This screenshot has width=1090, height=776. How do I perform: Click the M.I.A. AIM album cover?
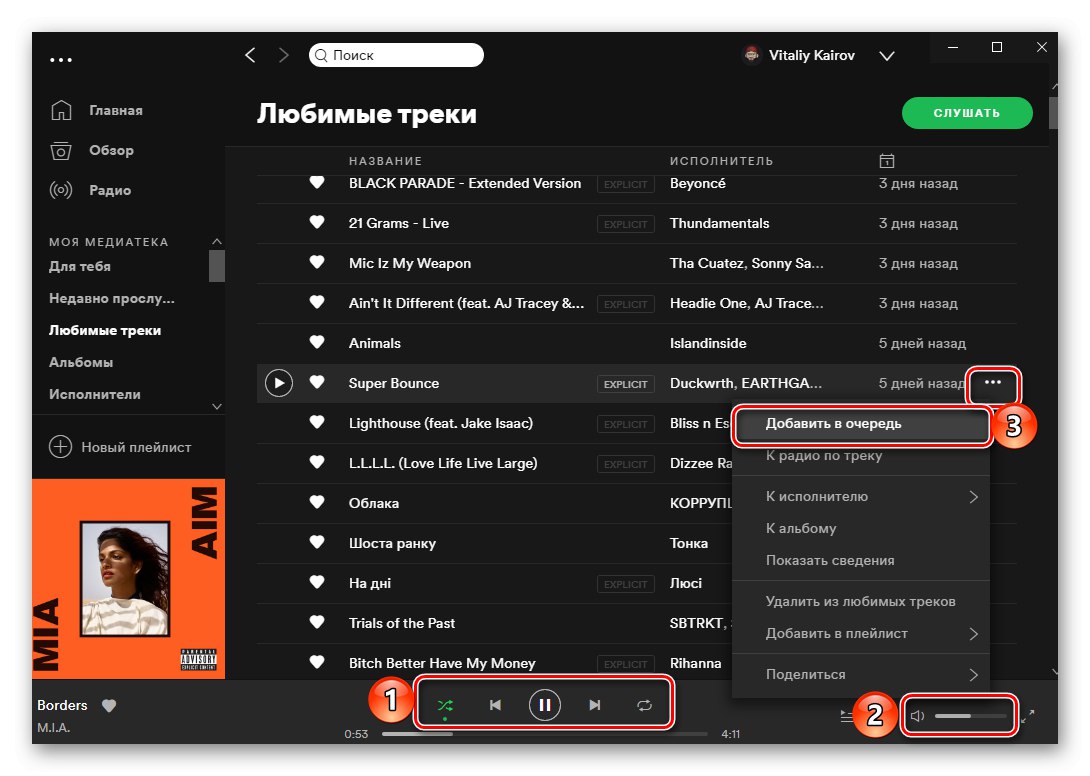tap(129, 579)
